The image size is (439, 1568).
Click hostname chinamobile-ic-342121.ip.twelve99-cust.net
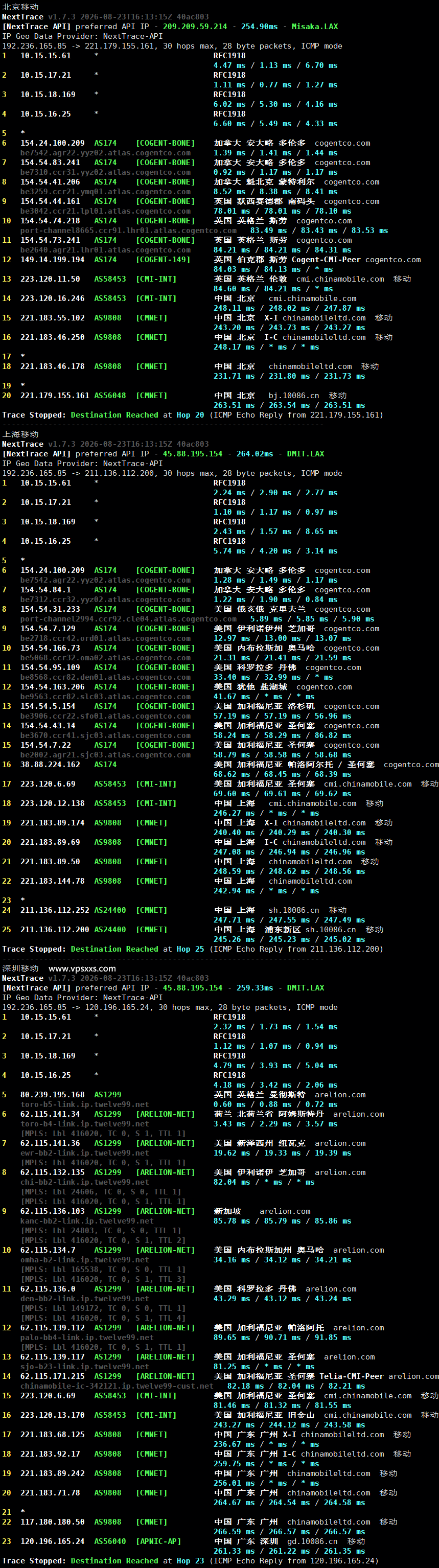click(117, 1387)
